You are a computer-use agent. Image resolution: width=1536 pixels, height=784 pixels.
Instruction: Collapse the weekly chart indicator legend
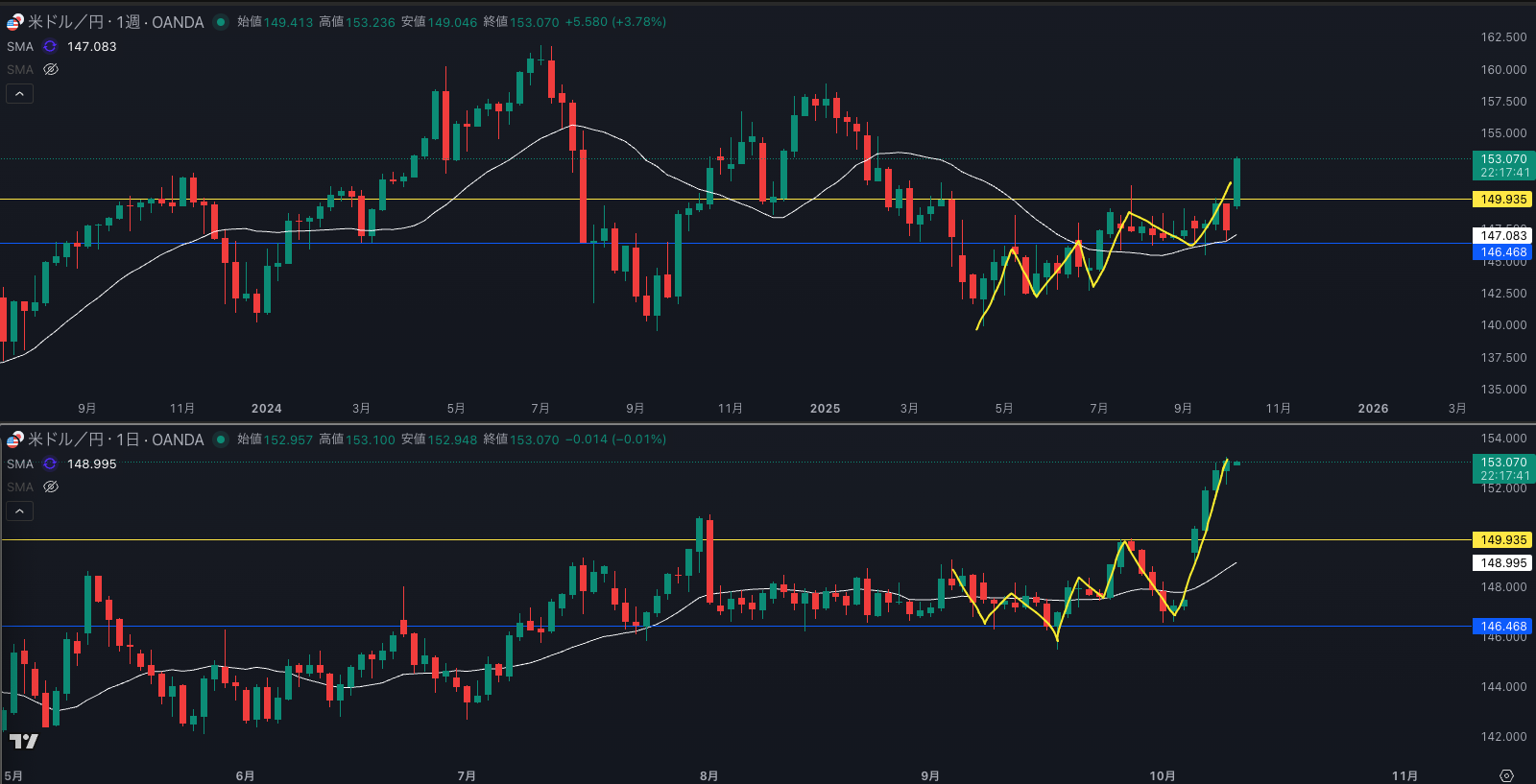[x=19, y=93]
